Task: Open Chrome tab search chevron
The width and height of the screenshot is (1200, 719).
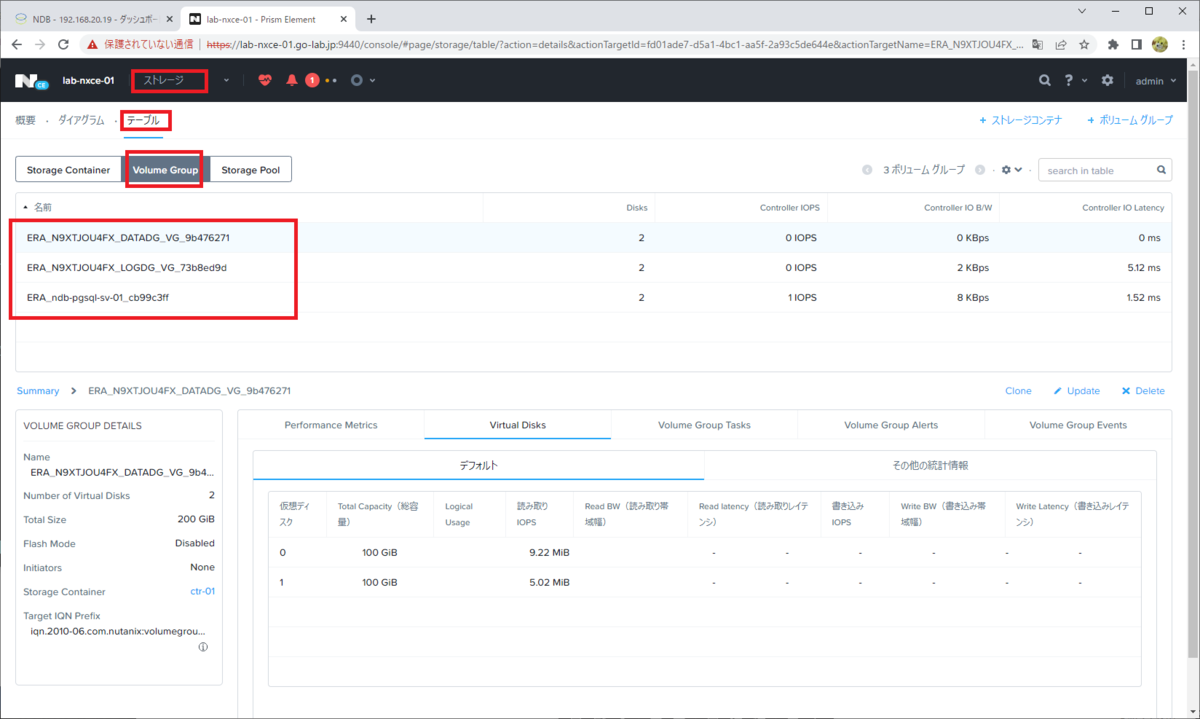Action: pyautogui.click(x=1083, y=11)
